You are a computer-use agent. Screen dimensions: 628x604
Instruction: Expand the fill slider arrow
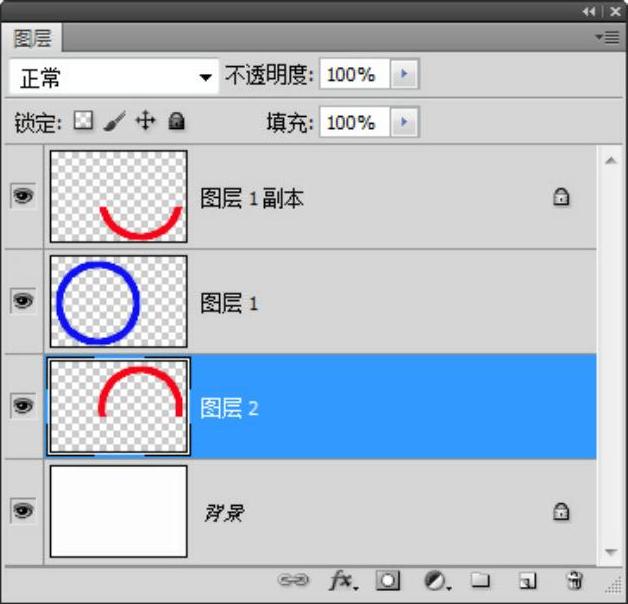pyautogui.click(x=405, y=123)
